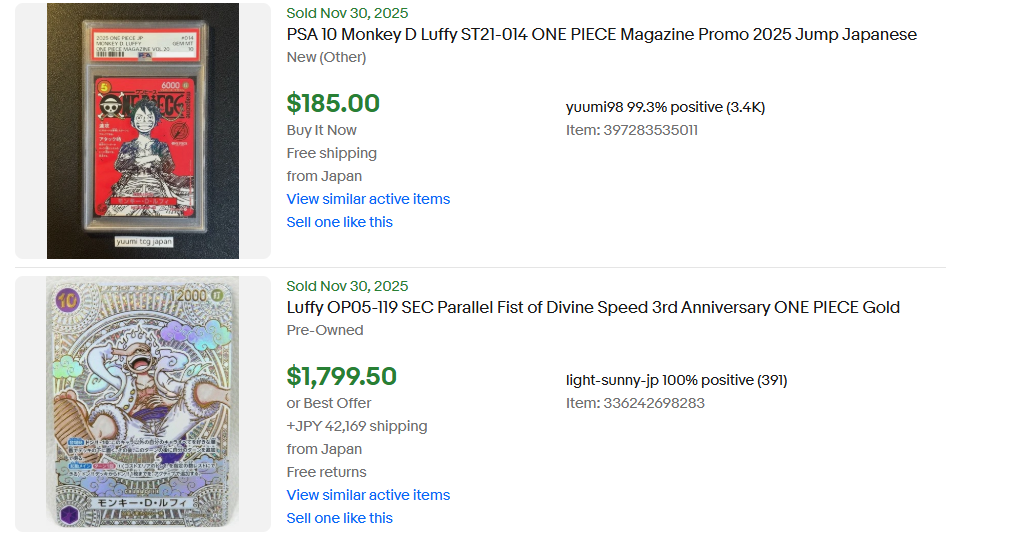Select item number 397283535011

pos(632,130)
